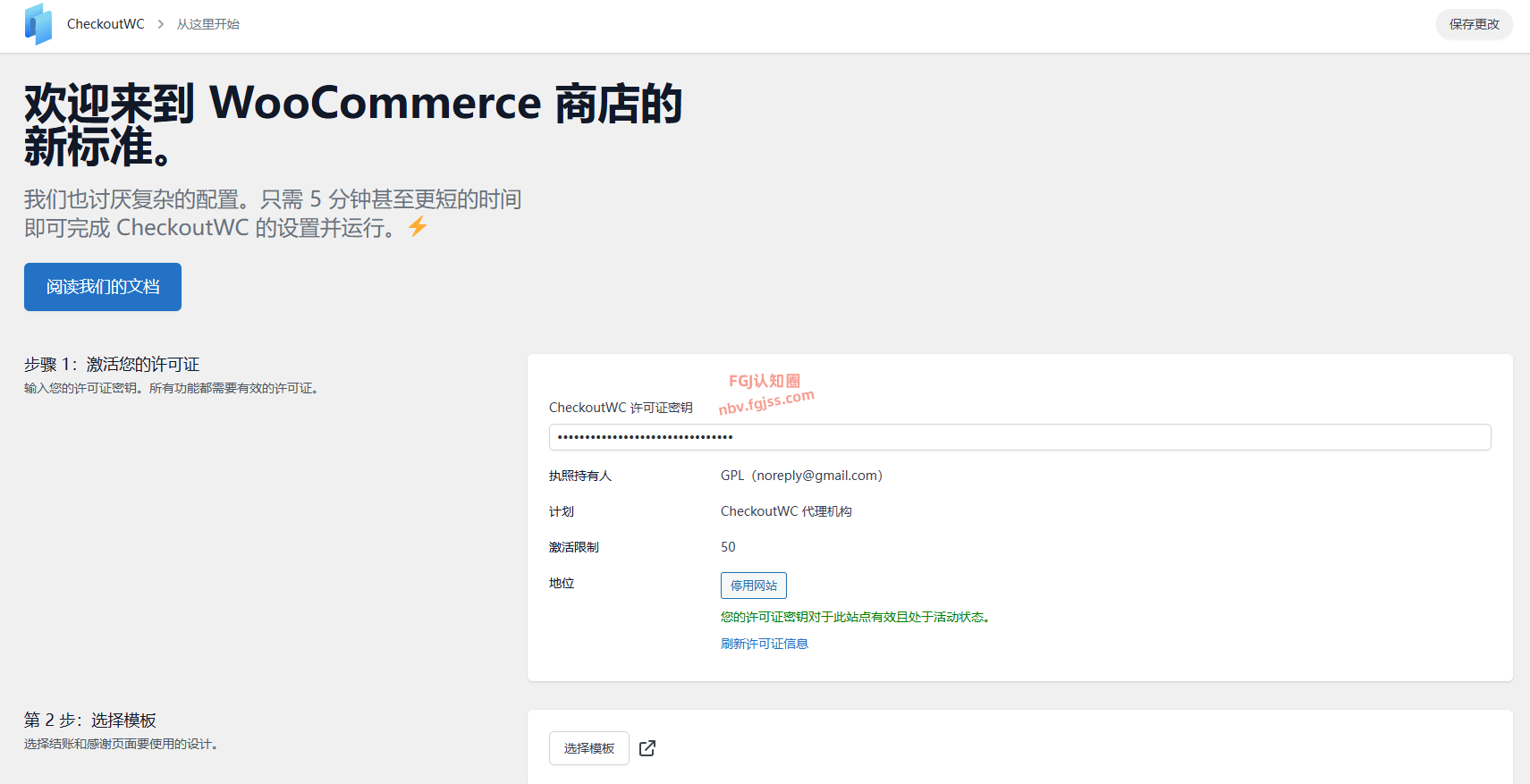Click the 选择模板 button
This screenshot has height=784, width=1530.
[589, 748]
